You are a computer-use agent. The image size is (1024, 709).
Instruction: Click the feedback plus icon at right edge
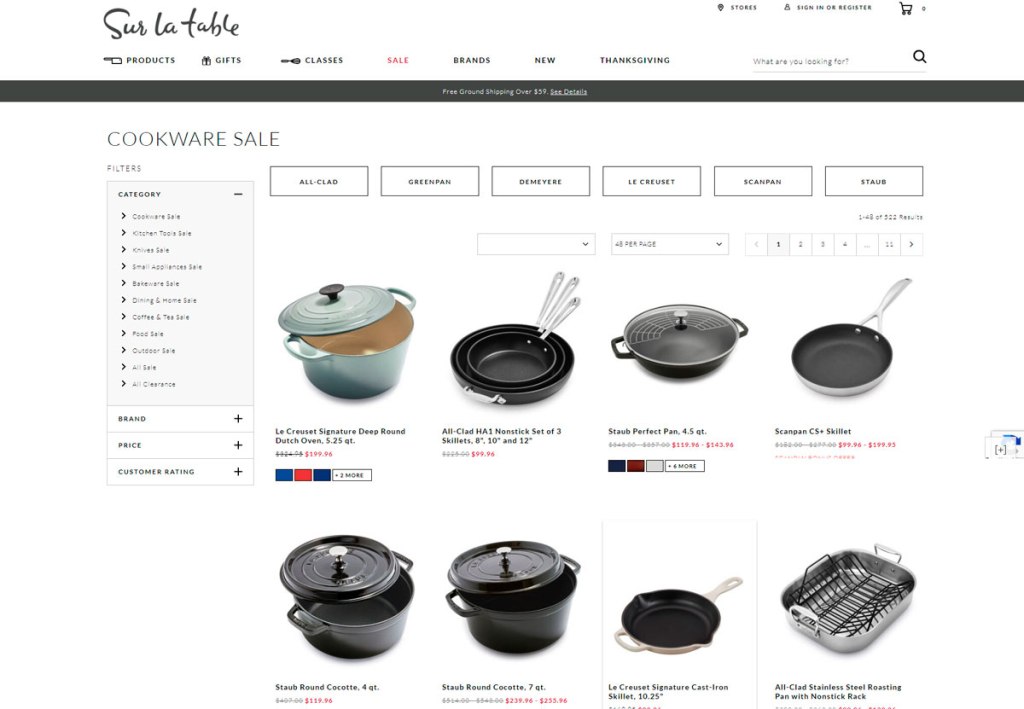point(1000,450)
